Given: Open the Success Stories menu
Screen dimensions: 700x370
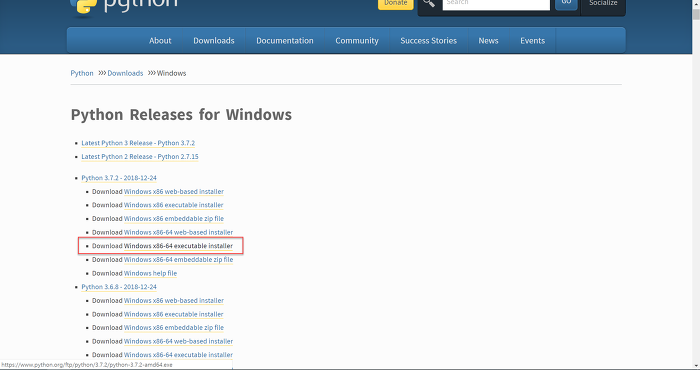Looking at the screenshot, I should tap(429, 41).
